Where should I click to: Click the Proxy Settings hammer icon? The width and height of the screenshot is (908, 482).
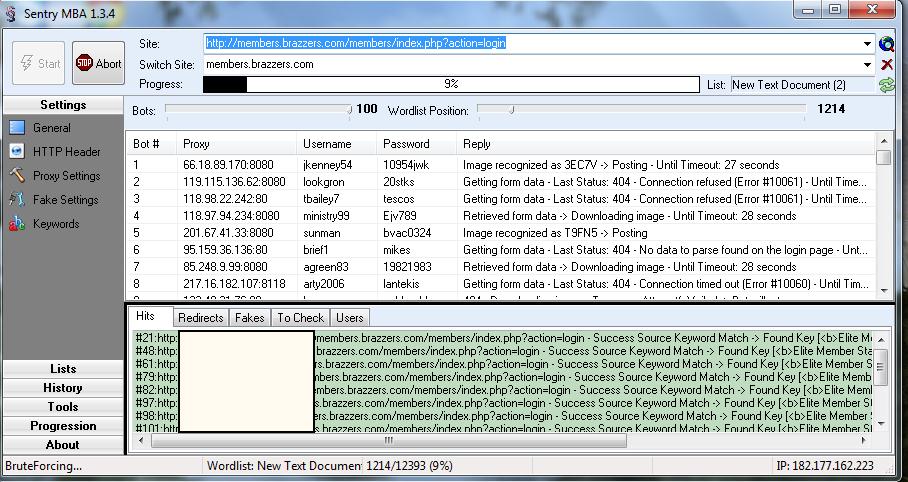tap(17, 175)
